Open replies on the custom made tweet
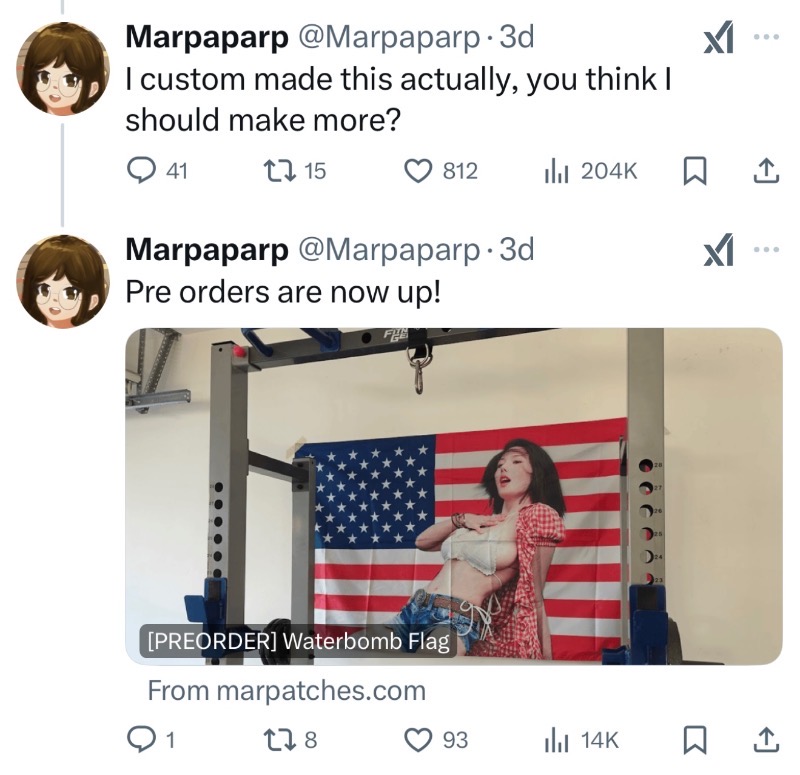The image size is (800, 775). click(x=157, y=171)
